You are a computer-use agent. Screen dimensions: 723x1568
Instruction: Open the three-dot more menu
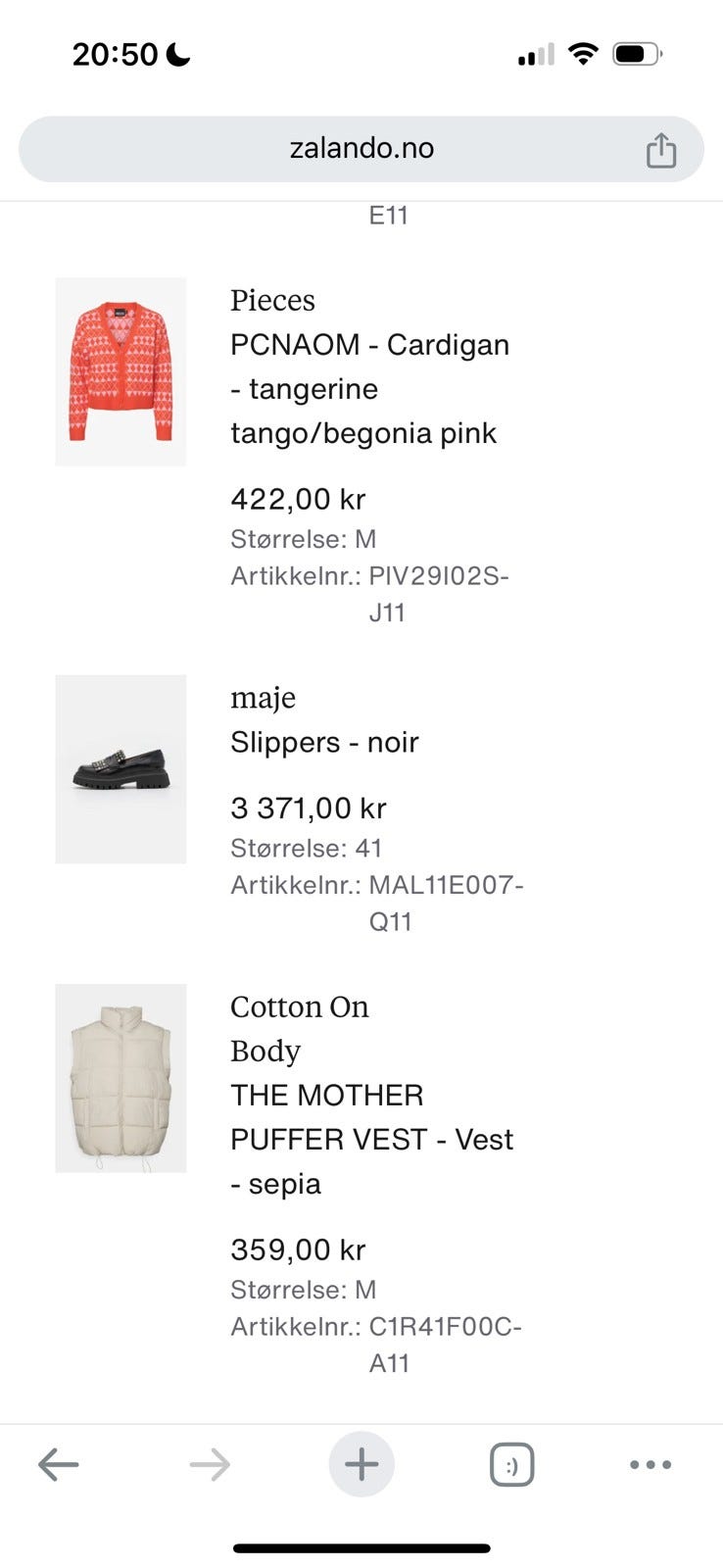(x=651, y=1465)
